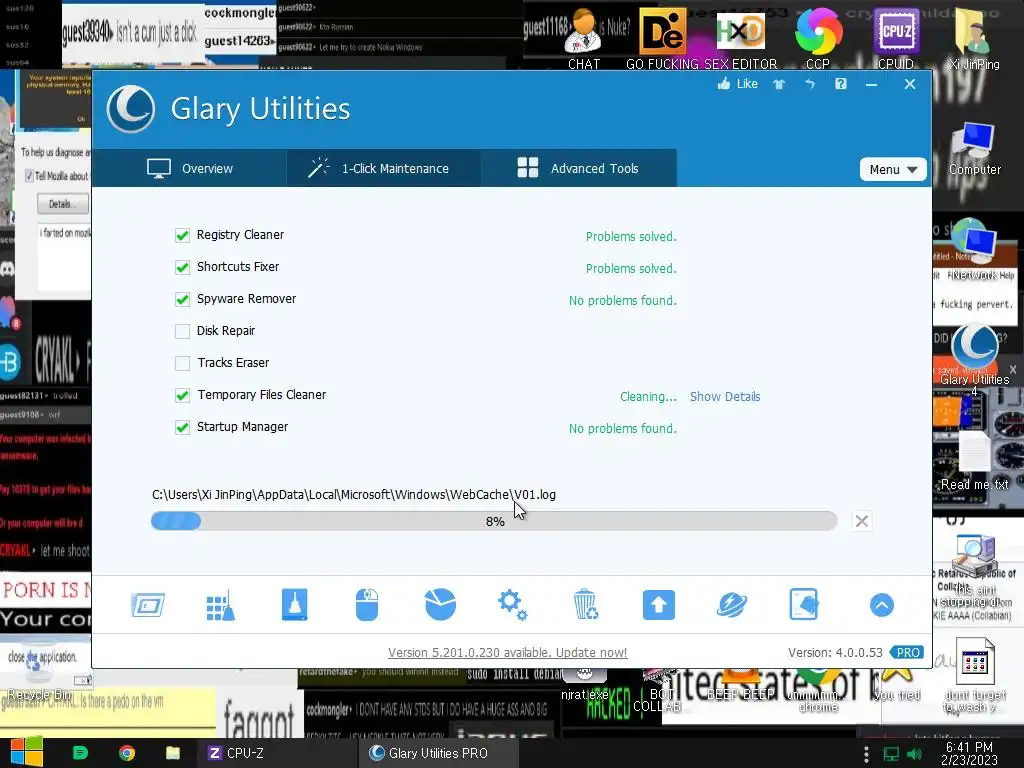Image resolution: width=1024 pixels, height=768 pixels.
Task: Open help with the question mark icon
Action: click(840, 84)
